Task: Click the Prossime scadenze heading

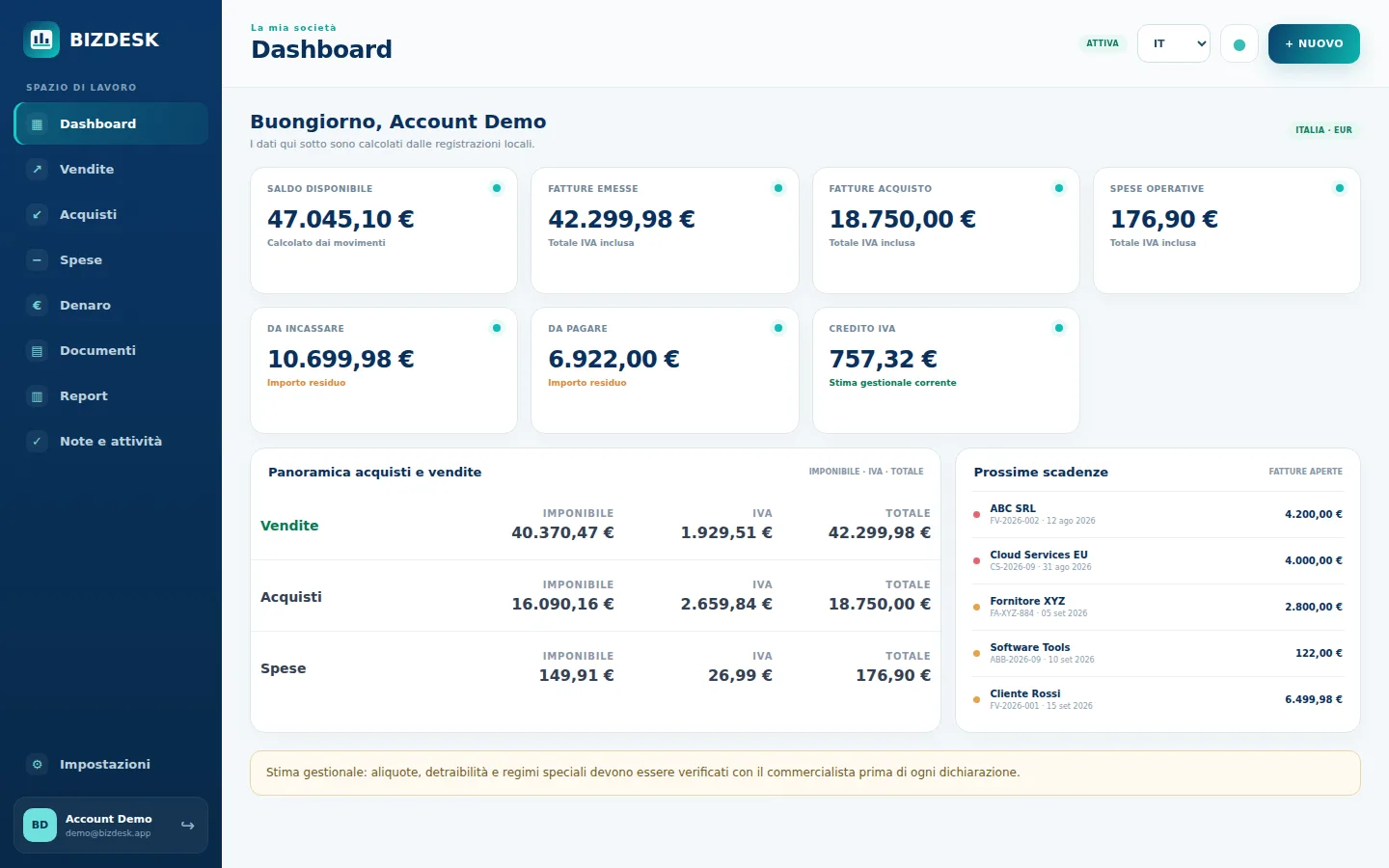Action: pyautogui.click(x=1041, y=472)
